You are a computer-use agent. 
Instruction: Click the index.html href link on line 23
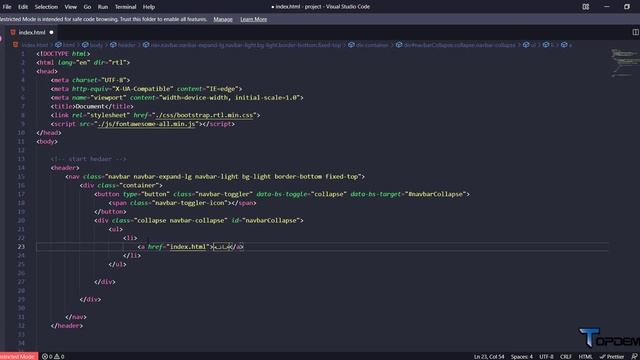click(x=188, y=247)
